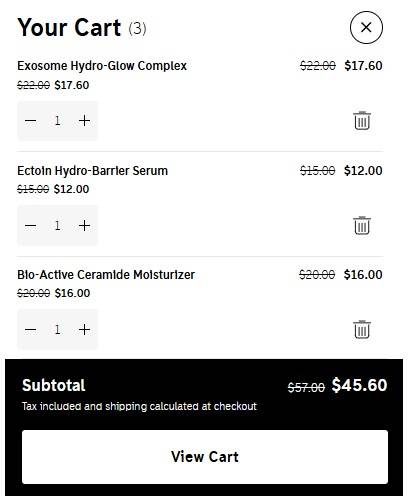Open the Bio-Active Ceramide Moisturizer product link
The image size is (408, 502).
tap(106, 275)
